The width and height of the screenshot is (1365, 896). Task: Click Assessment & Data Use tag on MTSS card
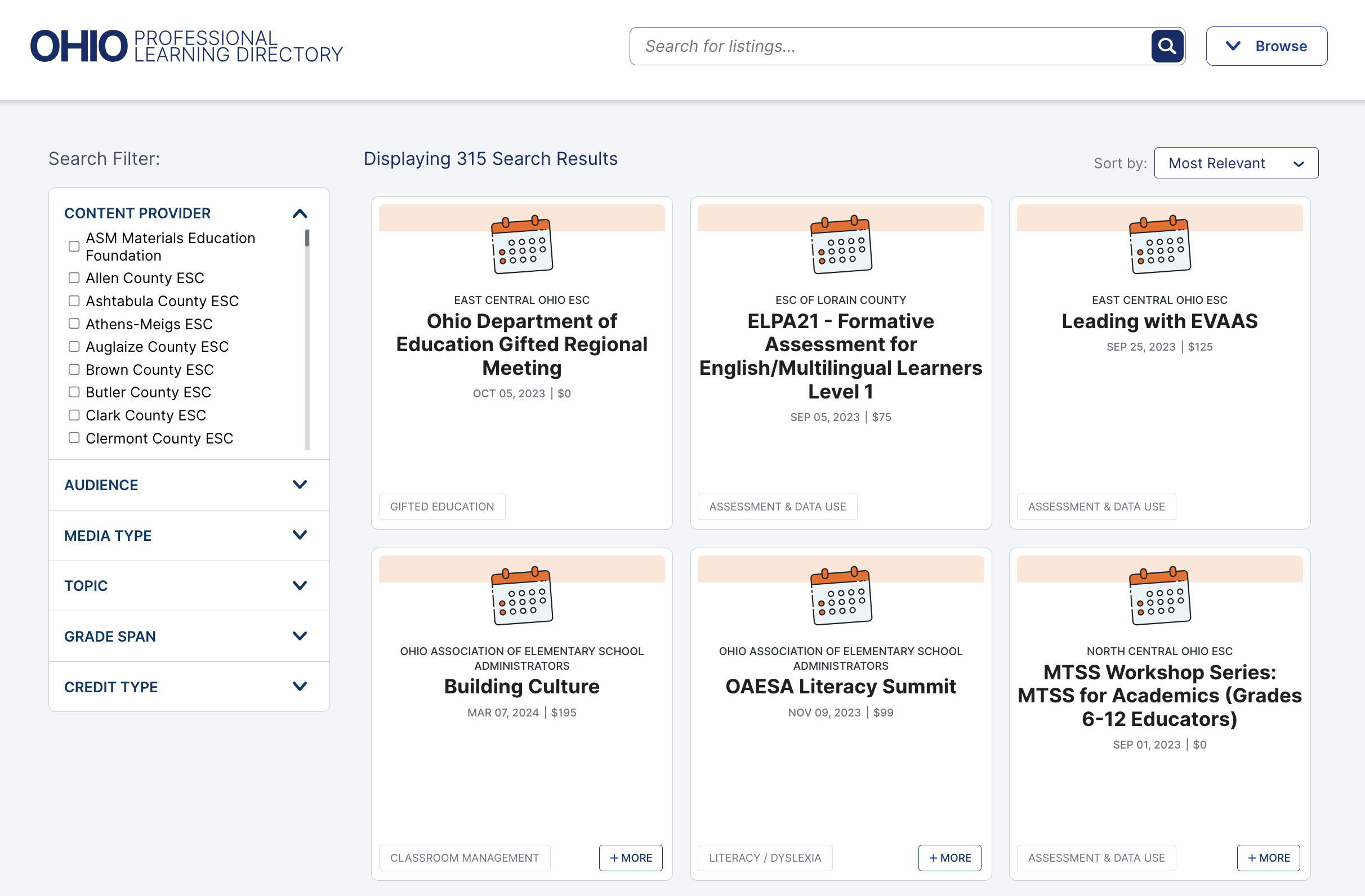[x=1096, y=858]
